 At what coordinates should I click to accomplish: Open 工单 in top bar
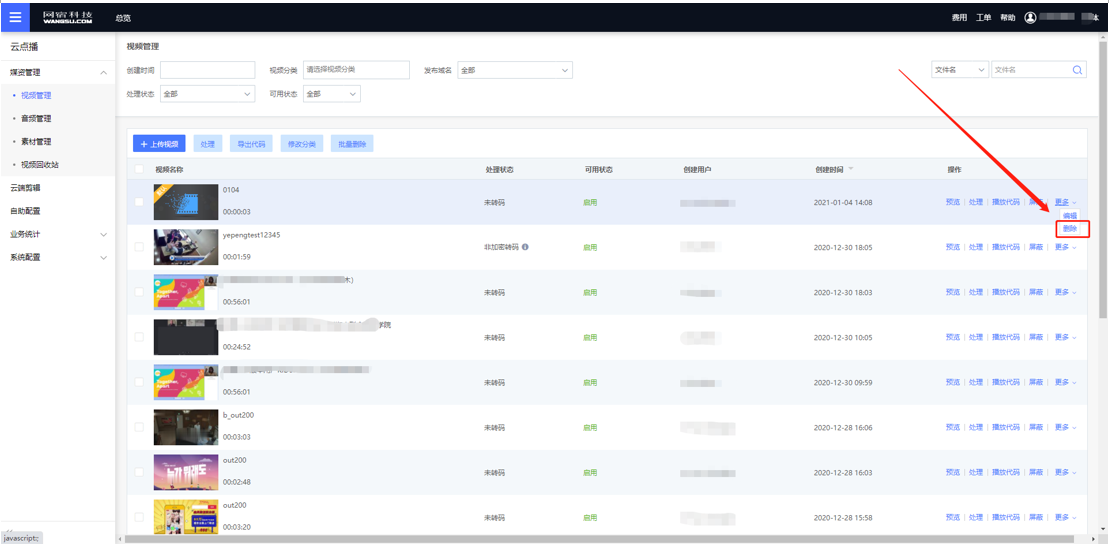pos(983,18)
